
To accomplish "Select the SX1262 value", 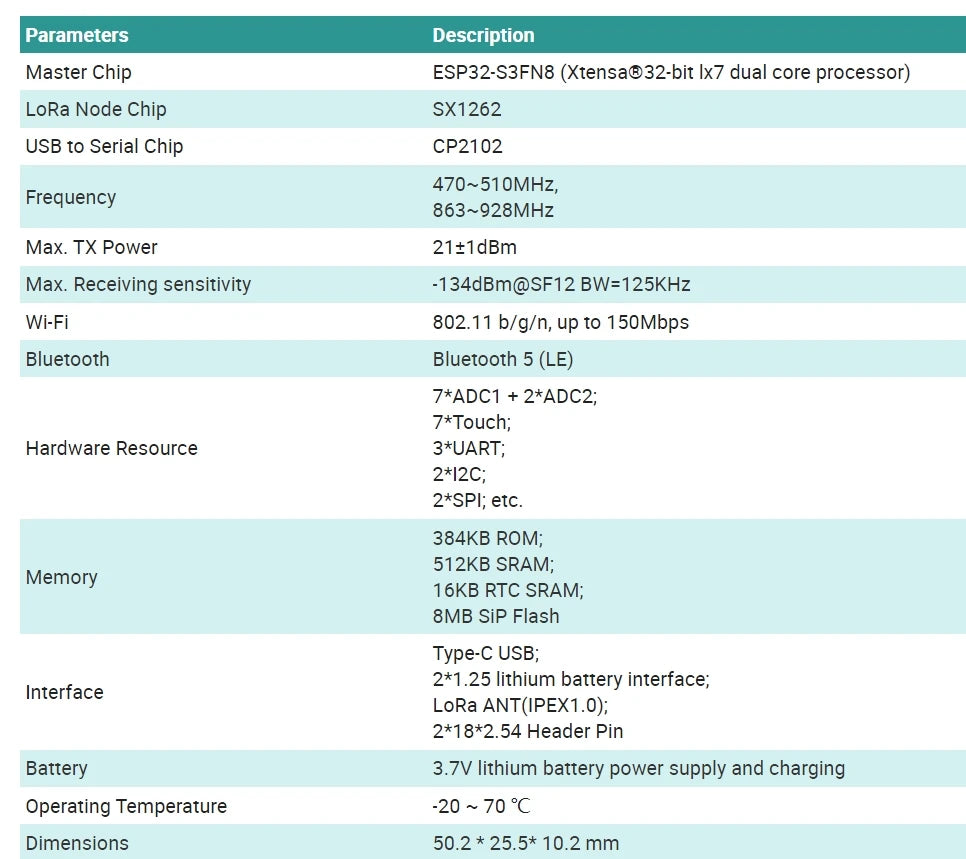I will click(x=466, y=109).
